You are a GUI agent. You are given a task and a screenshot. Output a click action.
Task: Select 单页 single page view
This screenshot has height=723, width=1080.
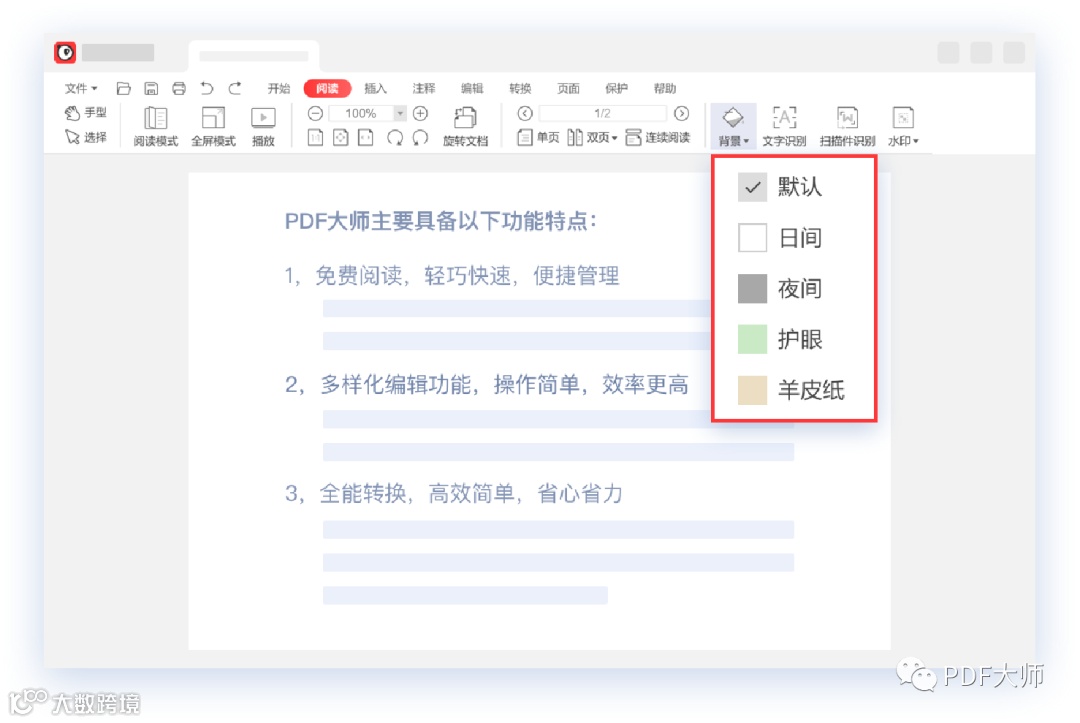pos(538,138)
